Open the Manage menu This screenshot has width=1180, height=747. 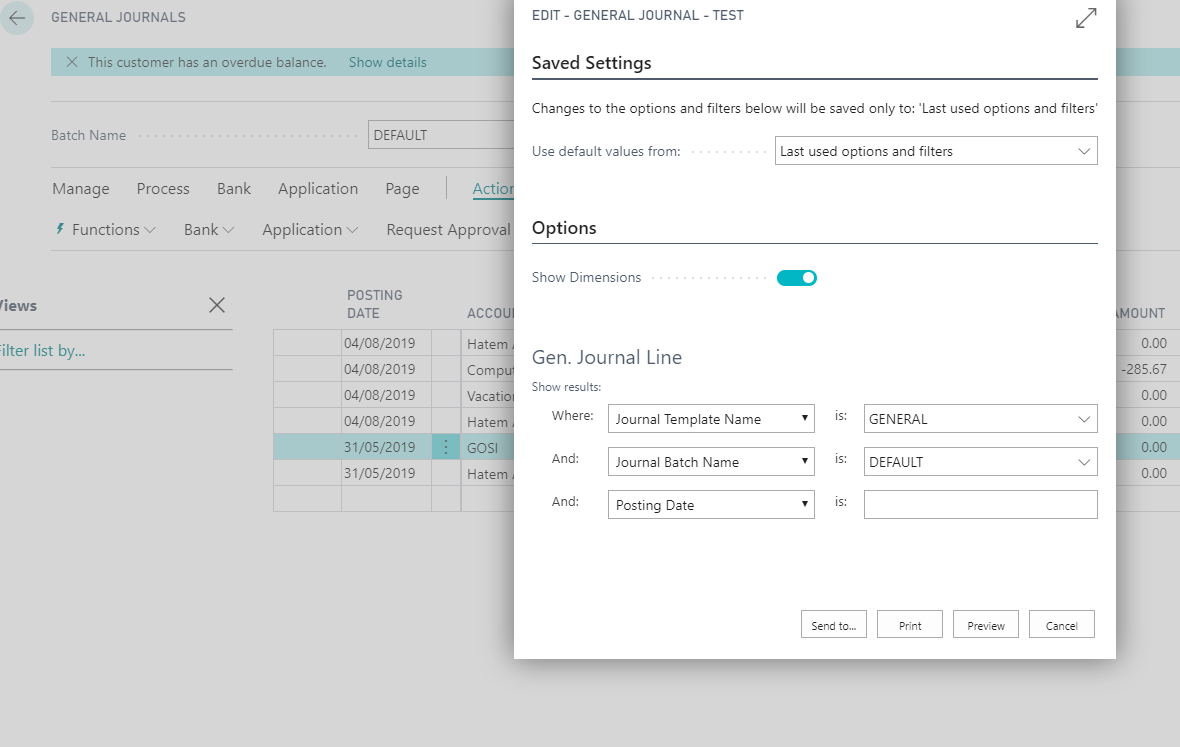pos(81,189)
